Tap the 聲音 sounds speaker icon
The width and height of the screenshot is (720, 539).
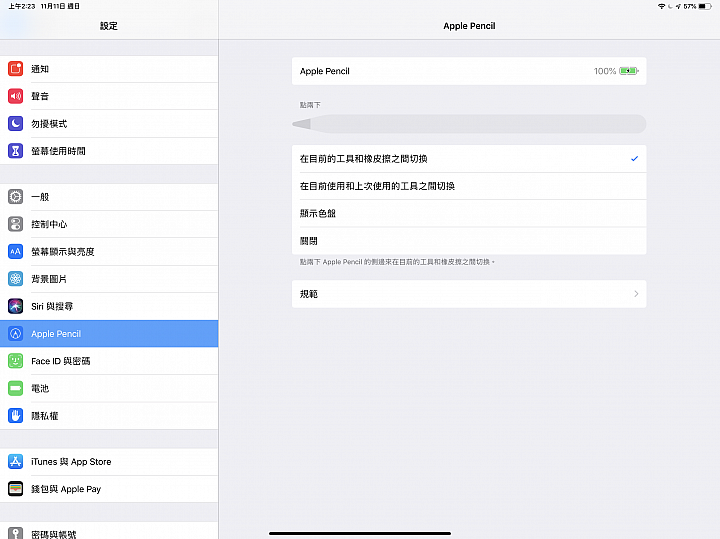pyautogui.click(x=16, y=96)
